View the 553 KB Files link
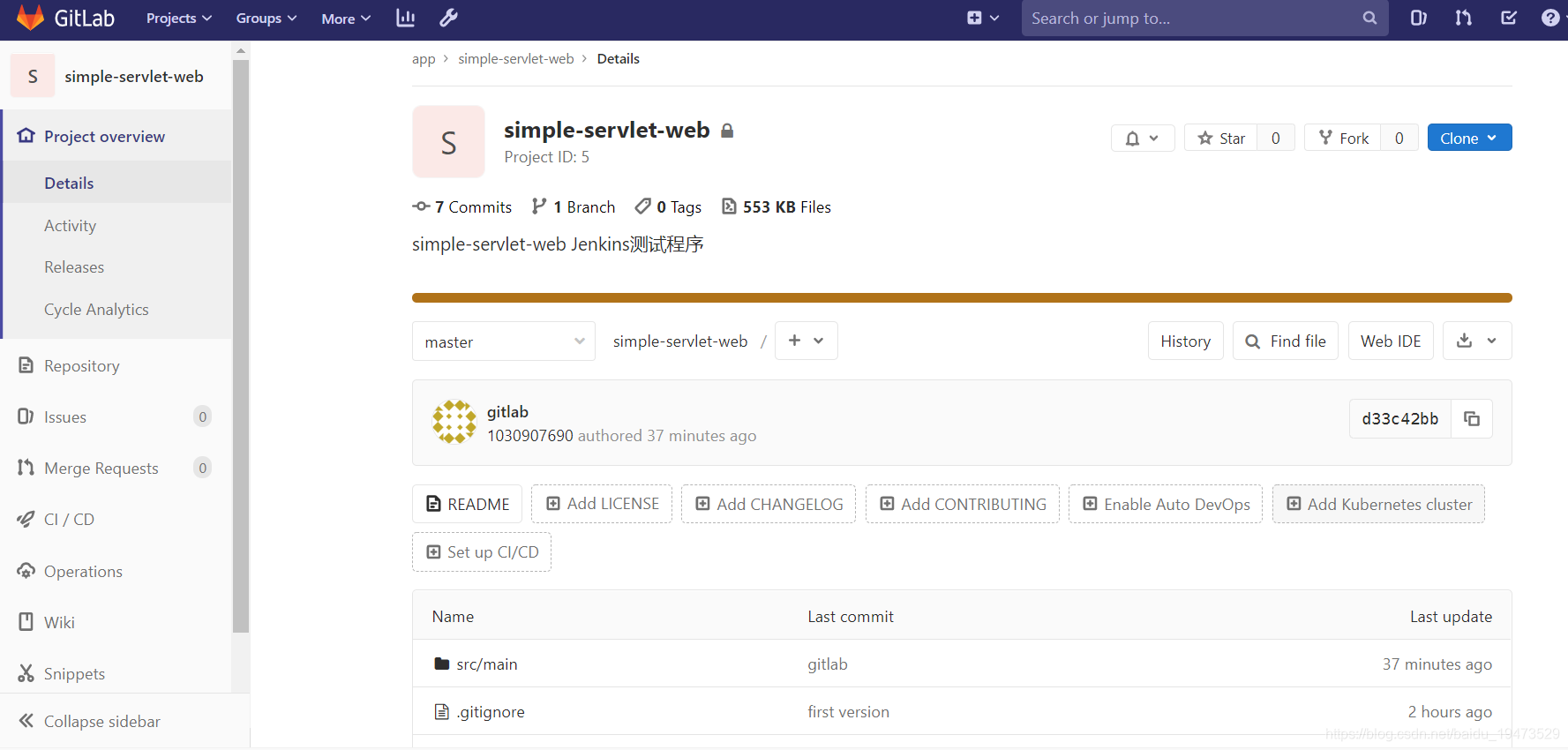Viewport: 1568px width, 750px height. 776,206
